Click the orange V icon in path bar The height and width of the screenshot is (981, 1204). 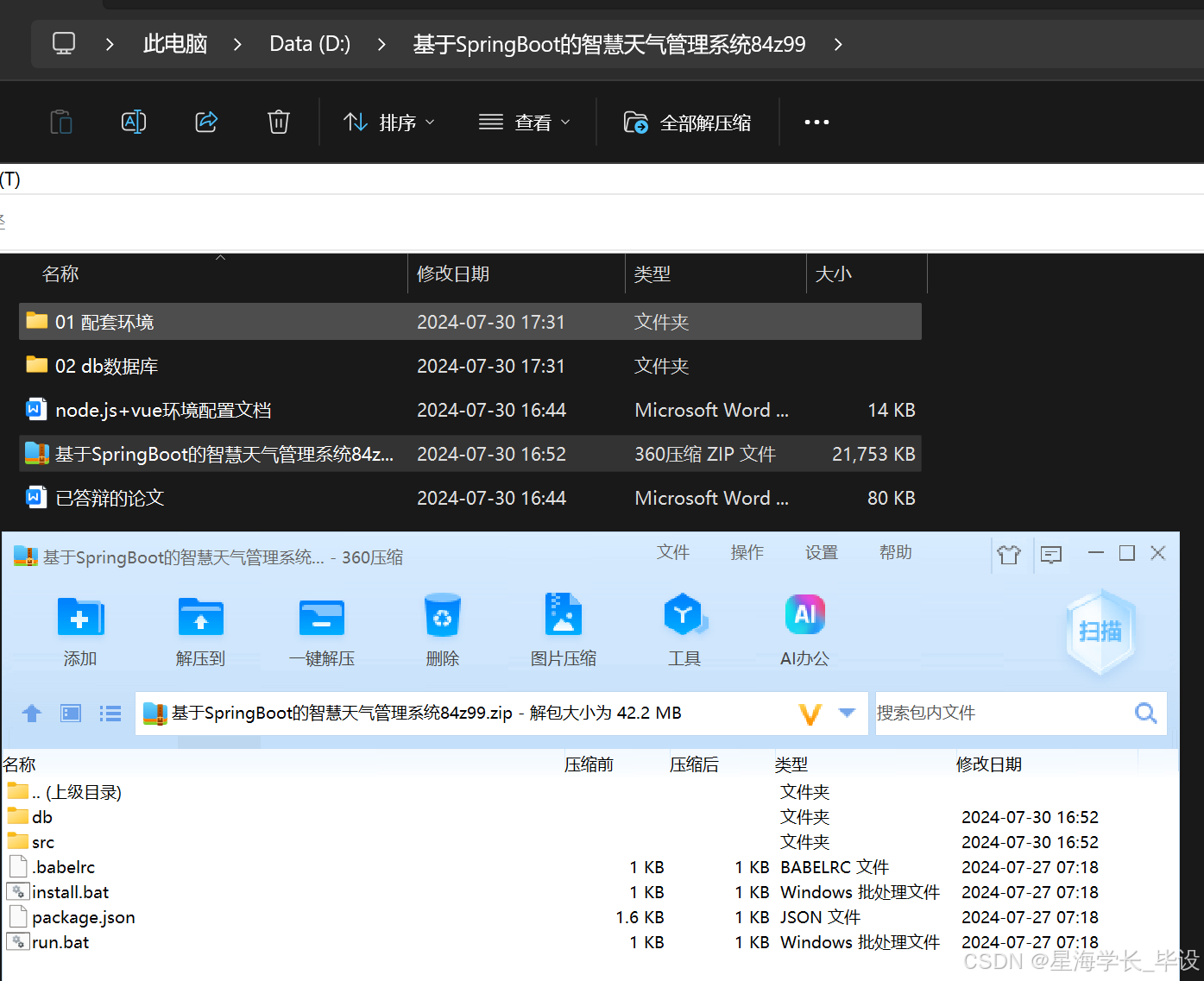pos(810,714)
